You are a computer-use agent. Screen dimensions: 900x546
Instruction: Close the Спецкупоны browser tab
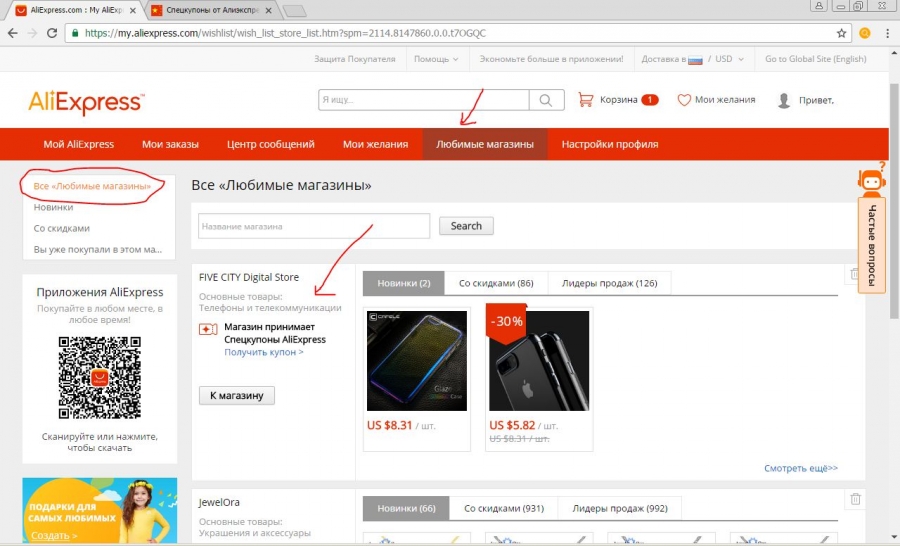pyautogui.click(x=268, y=10)
